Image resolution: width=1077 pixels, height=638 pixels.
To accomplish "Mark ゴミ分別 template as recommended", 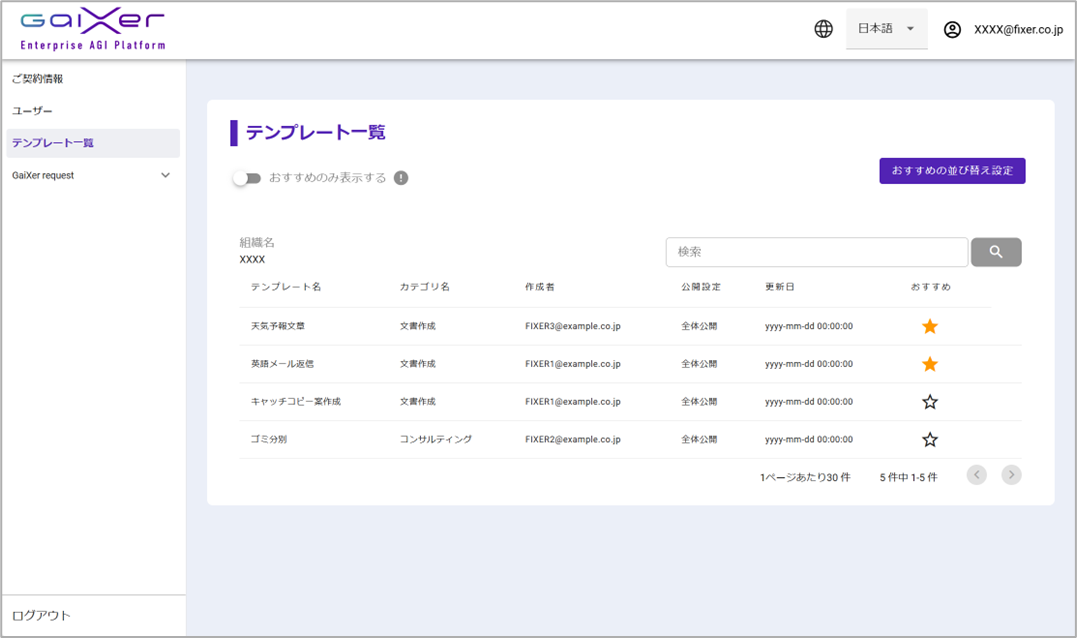I will click(x=930, y=440).
